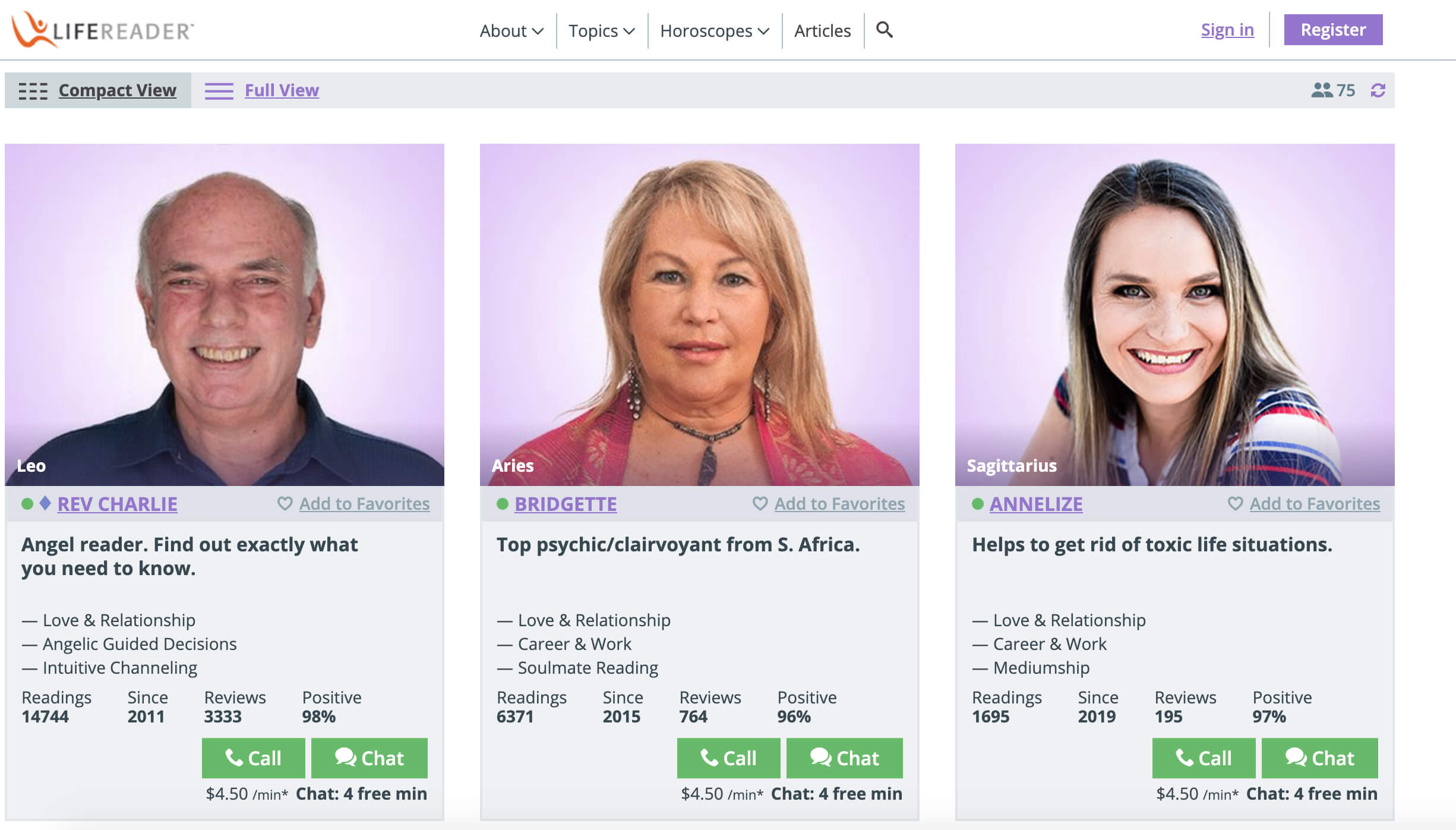Open the search on the navigation bar
Viewport: 1456px width, 830px height.
(x=885, y=30)
